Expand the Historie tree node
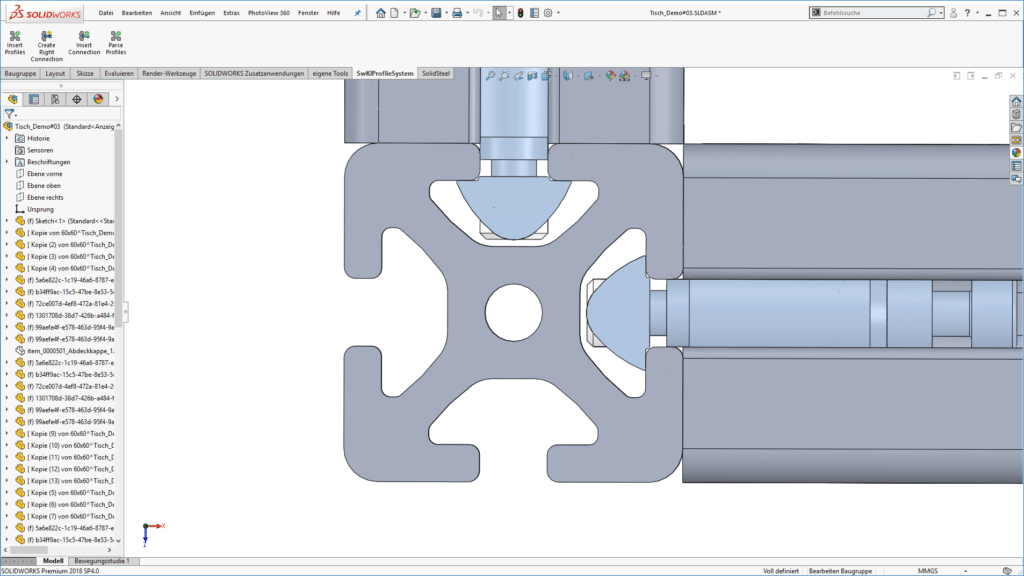Screen dimensions: 1024x576 [x=8, y=138]
